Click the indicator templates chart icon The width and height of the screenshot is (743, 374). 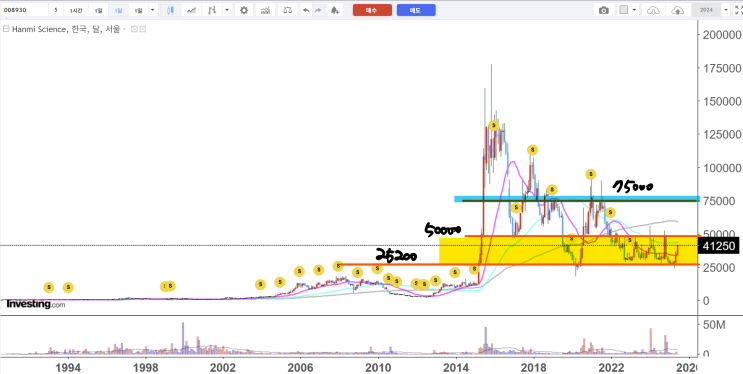click(x=266, y=10)
